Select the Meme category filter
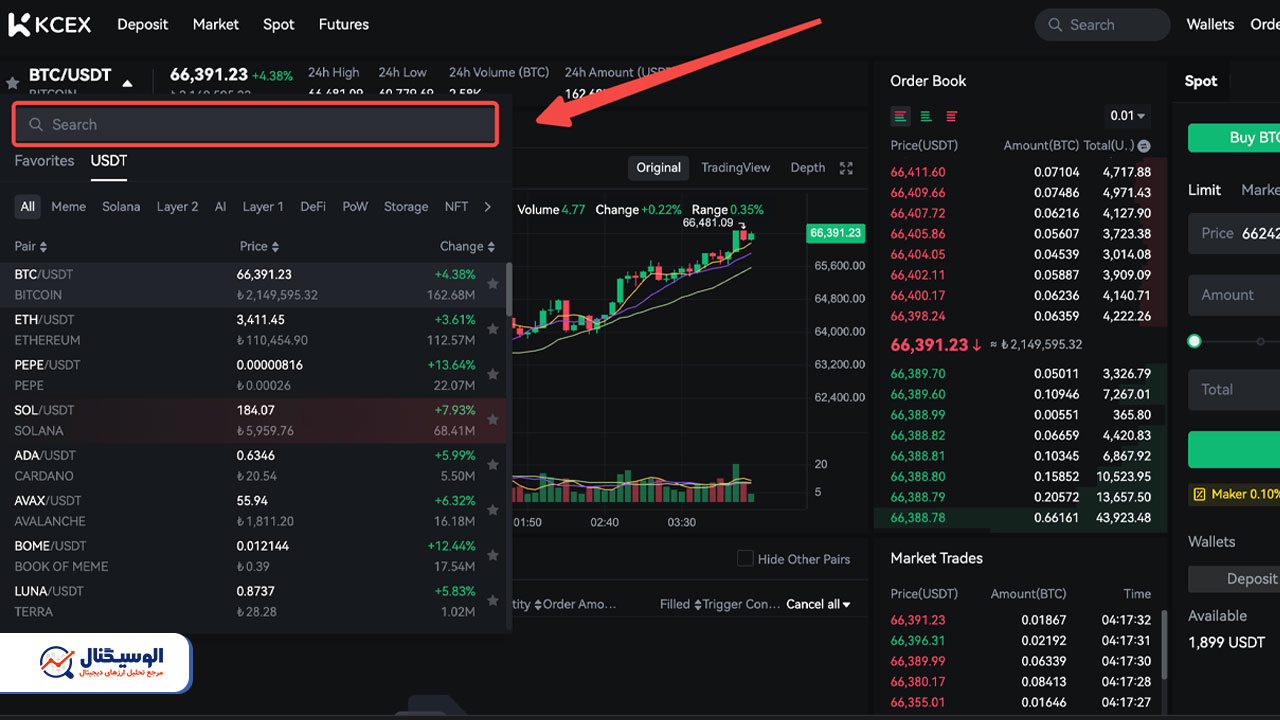 68,207
